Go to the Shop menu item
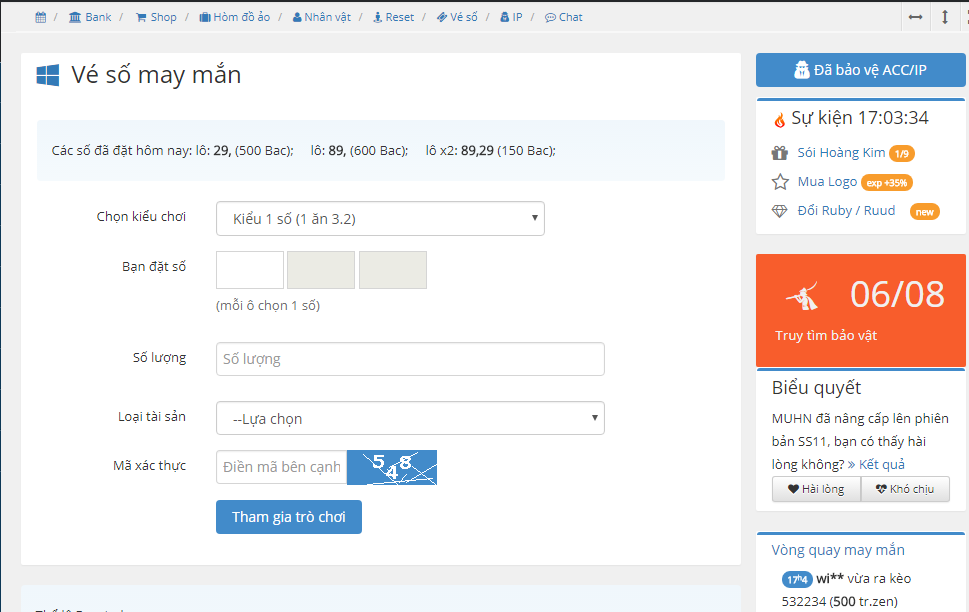The width and height of the screenshot is (969, 612). click(156, 17)
